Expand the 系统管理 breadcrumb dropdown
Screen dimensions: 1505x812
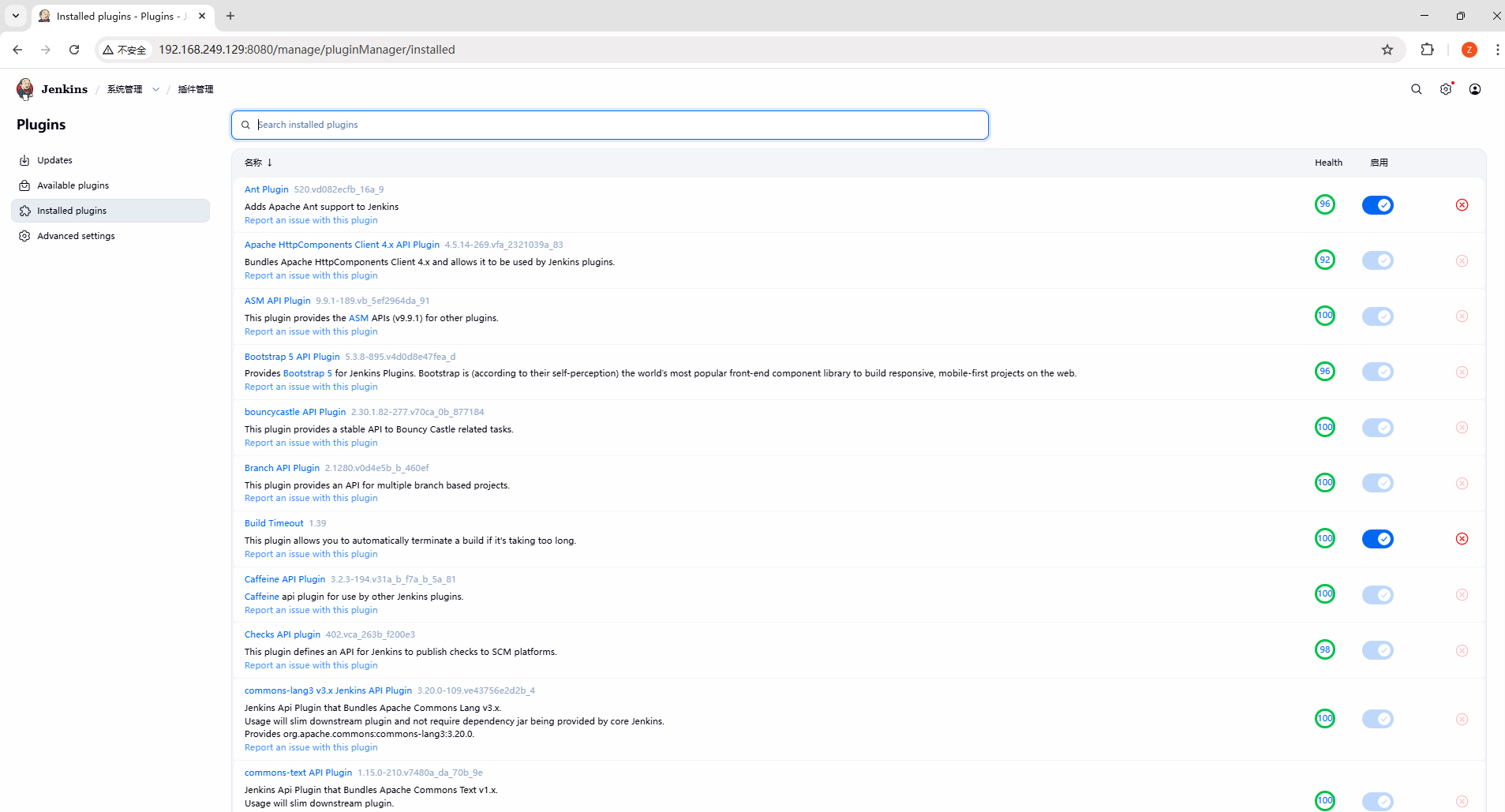155,89
